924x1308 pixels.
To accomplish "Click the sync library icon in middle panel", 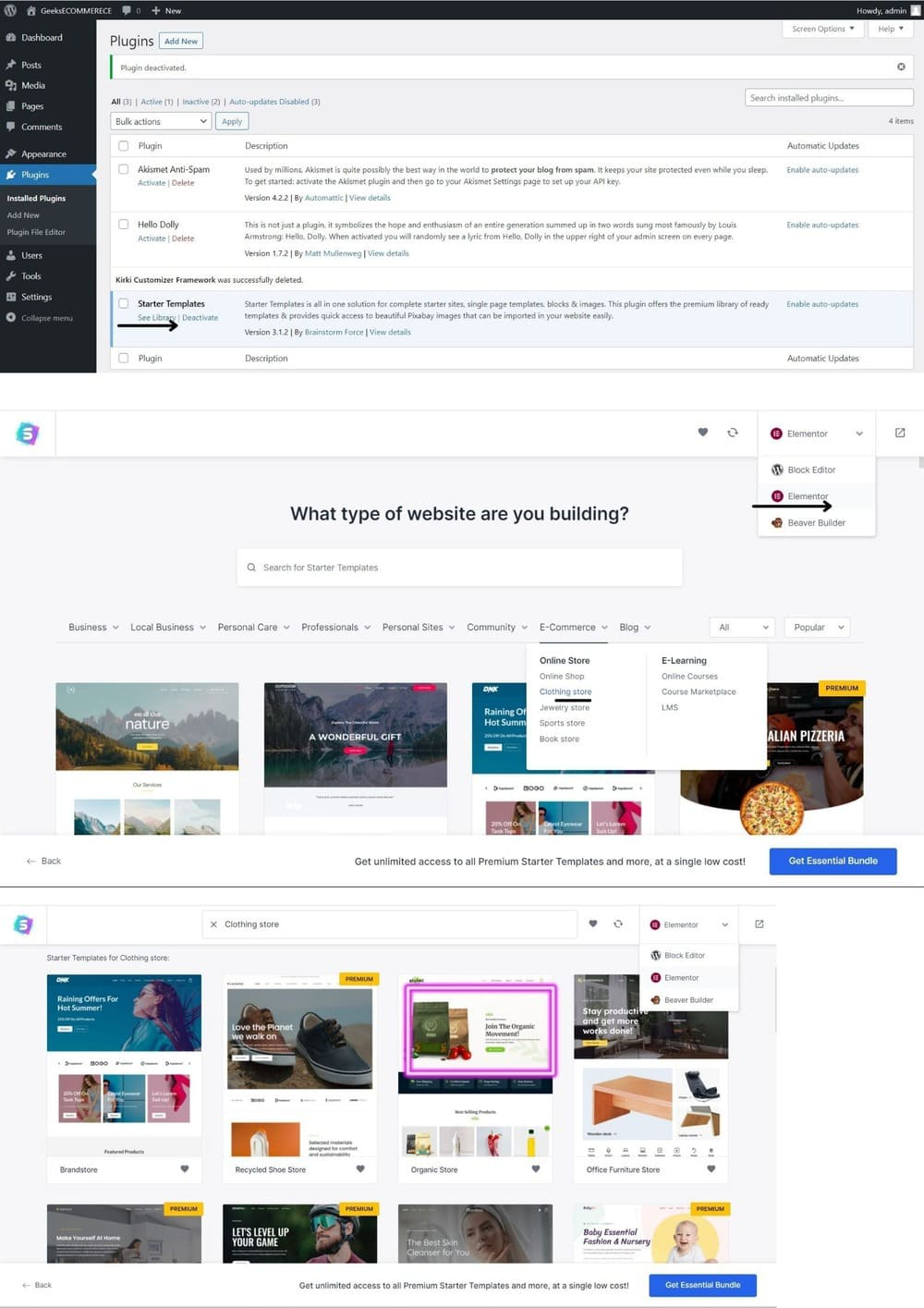I will [x=733, y=432].
